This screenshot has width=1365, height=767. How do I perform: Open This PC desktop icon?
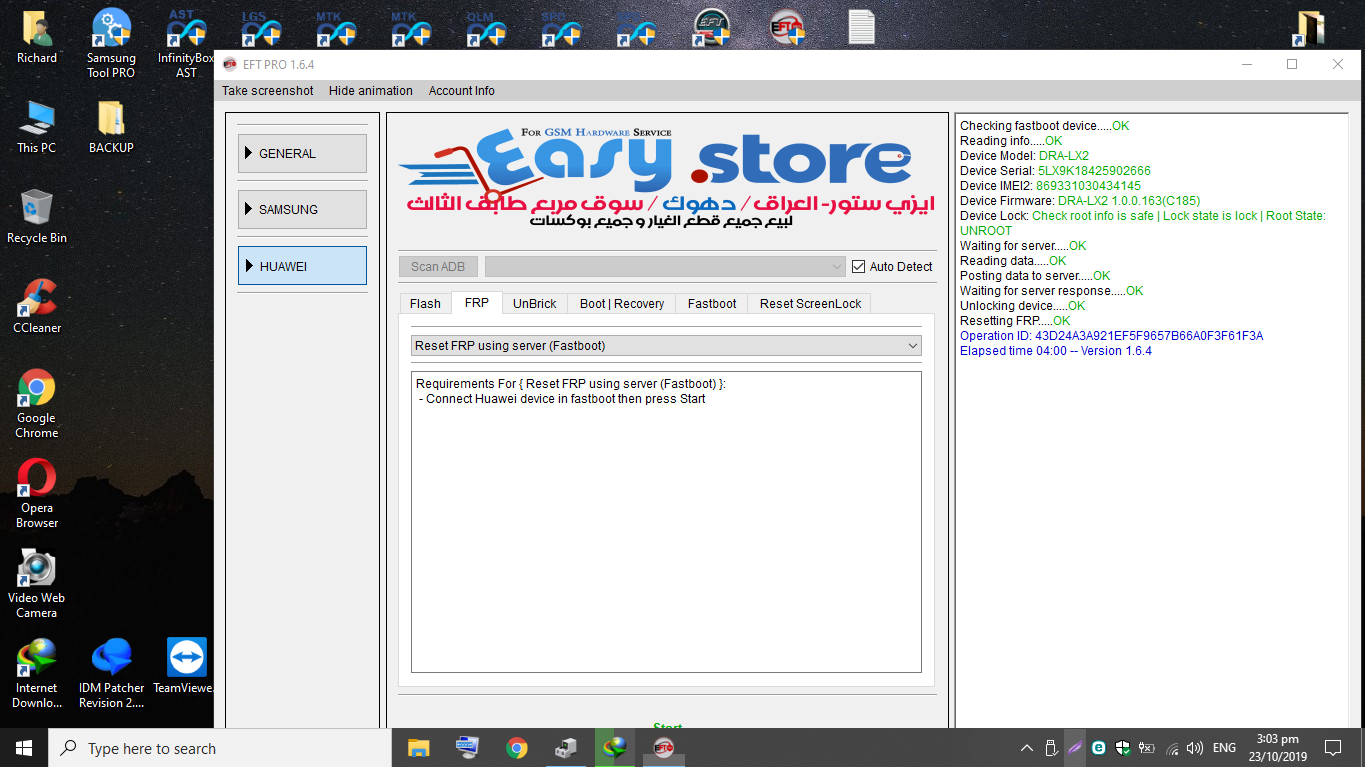point(36,127)
